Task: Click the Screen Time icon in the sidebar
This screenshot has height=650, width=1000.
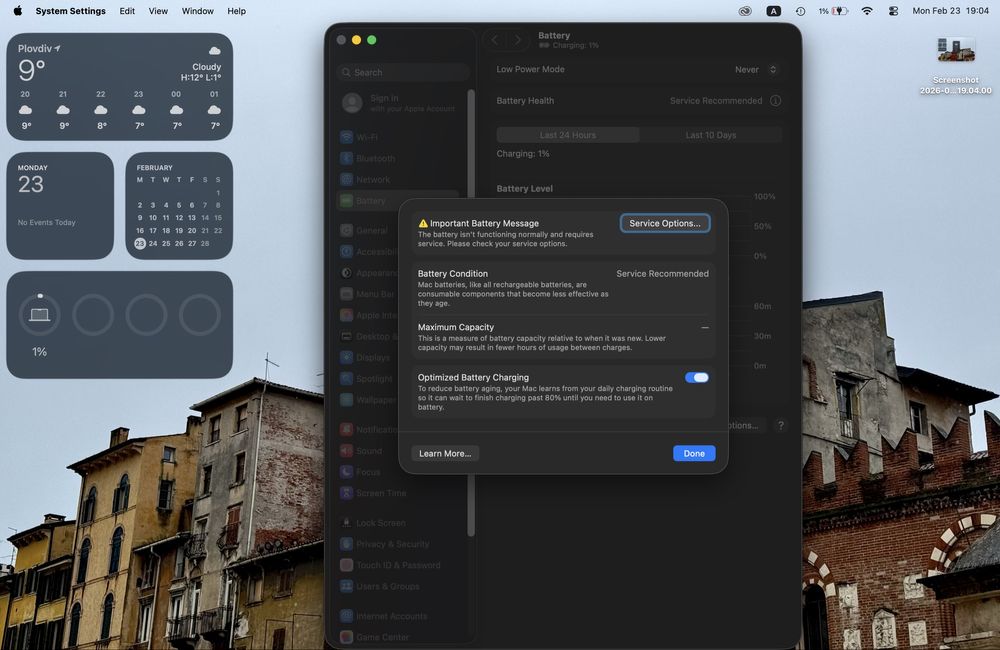Action: point(346,492)
